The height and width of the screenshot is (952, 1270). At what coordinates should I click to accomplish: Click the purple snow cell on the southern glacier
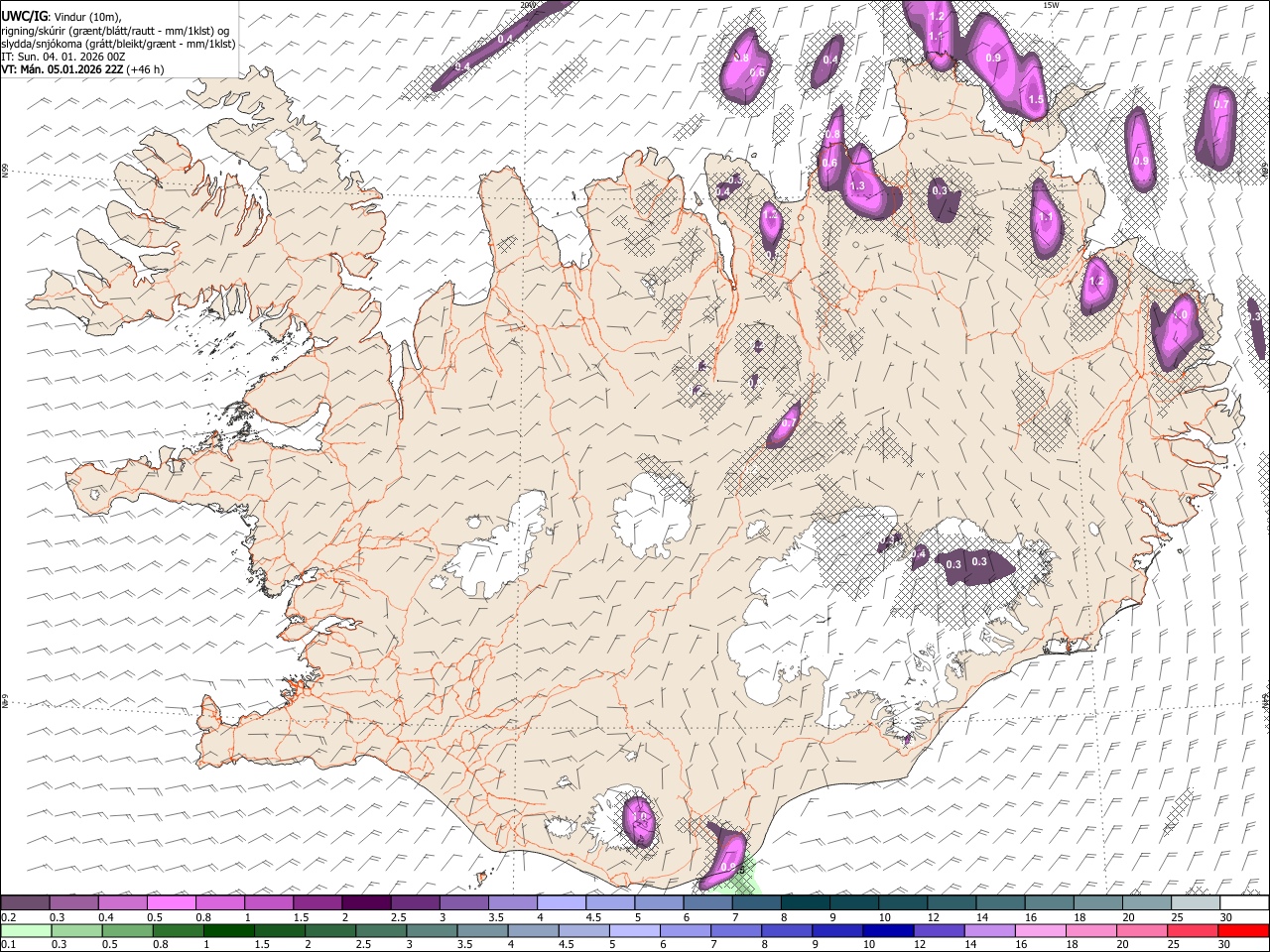(640, 821)
